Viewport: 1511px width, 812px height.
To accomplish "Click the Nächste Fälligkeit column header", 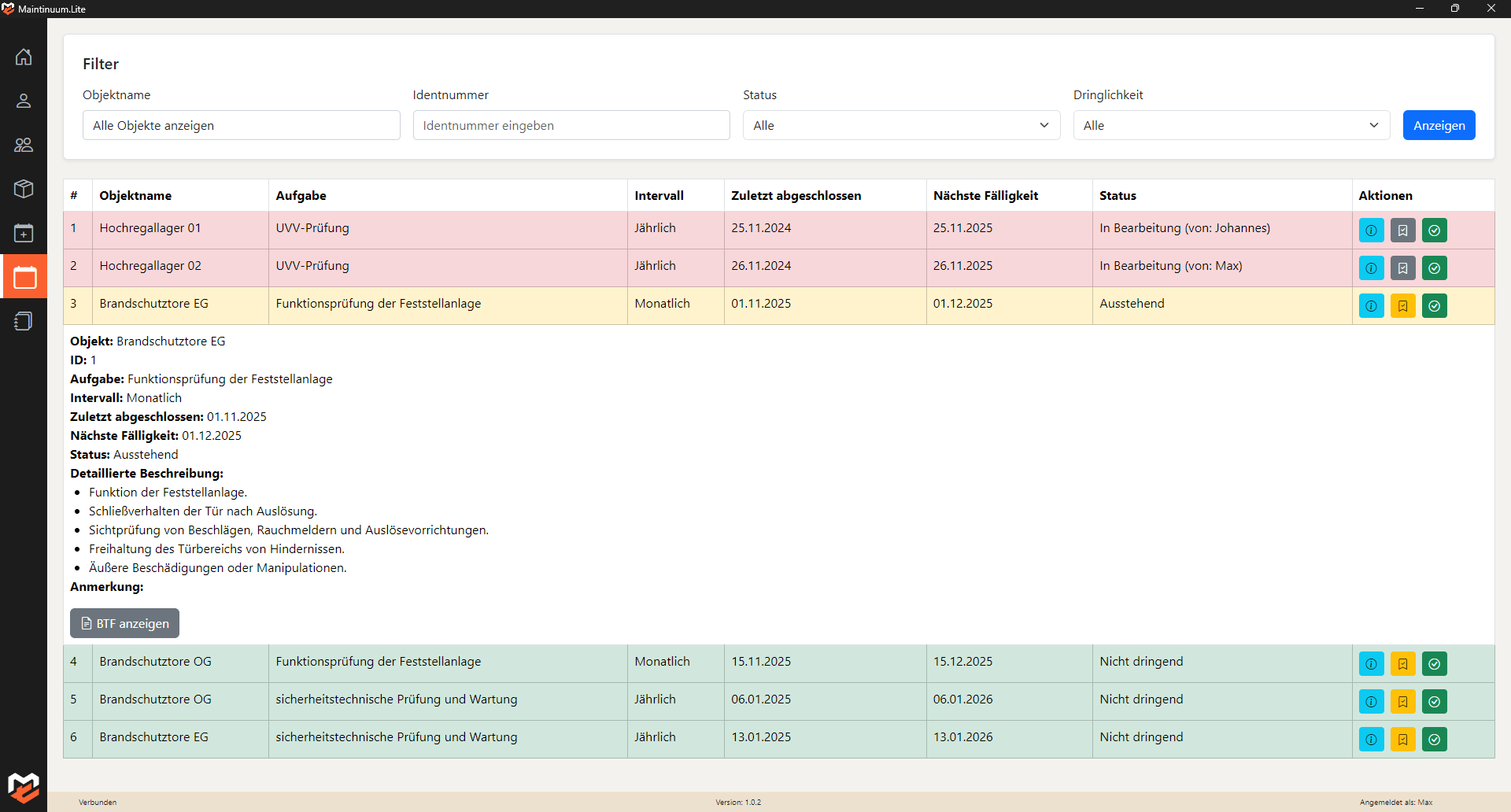I will [985, 196].
